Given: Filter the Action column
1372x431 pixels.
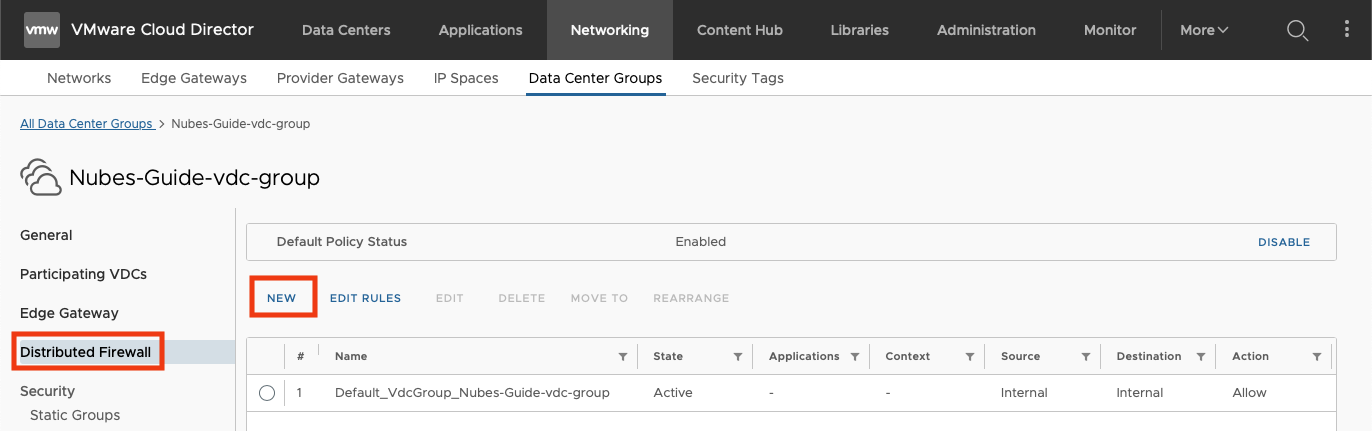Looking at the screenshot, I should pos(1316,357).
